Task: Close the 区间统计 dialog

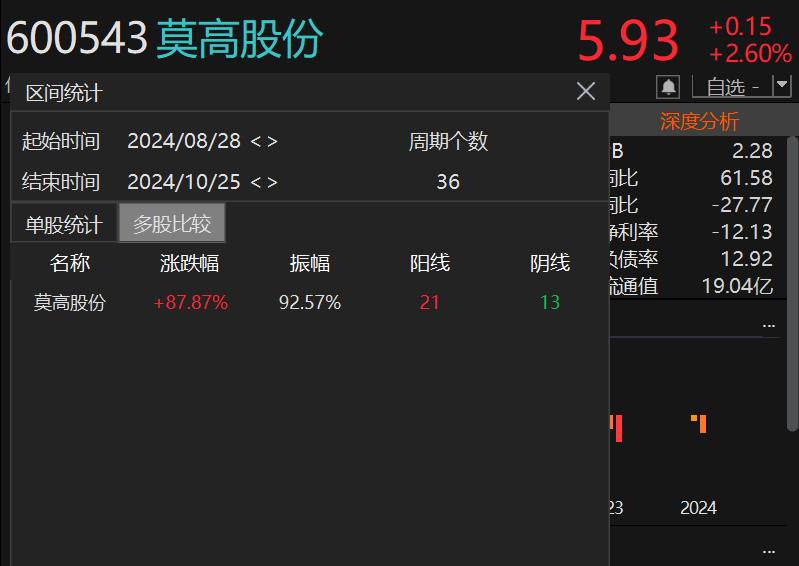Action: coord(585,92)
